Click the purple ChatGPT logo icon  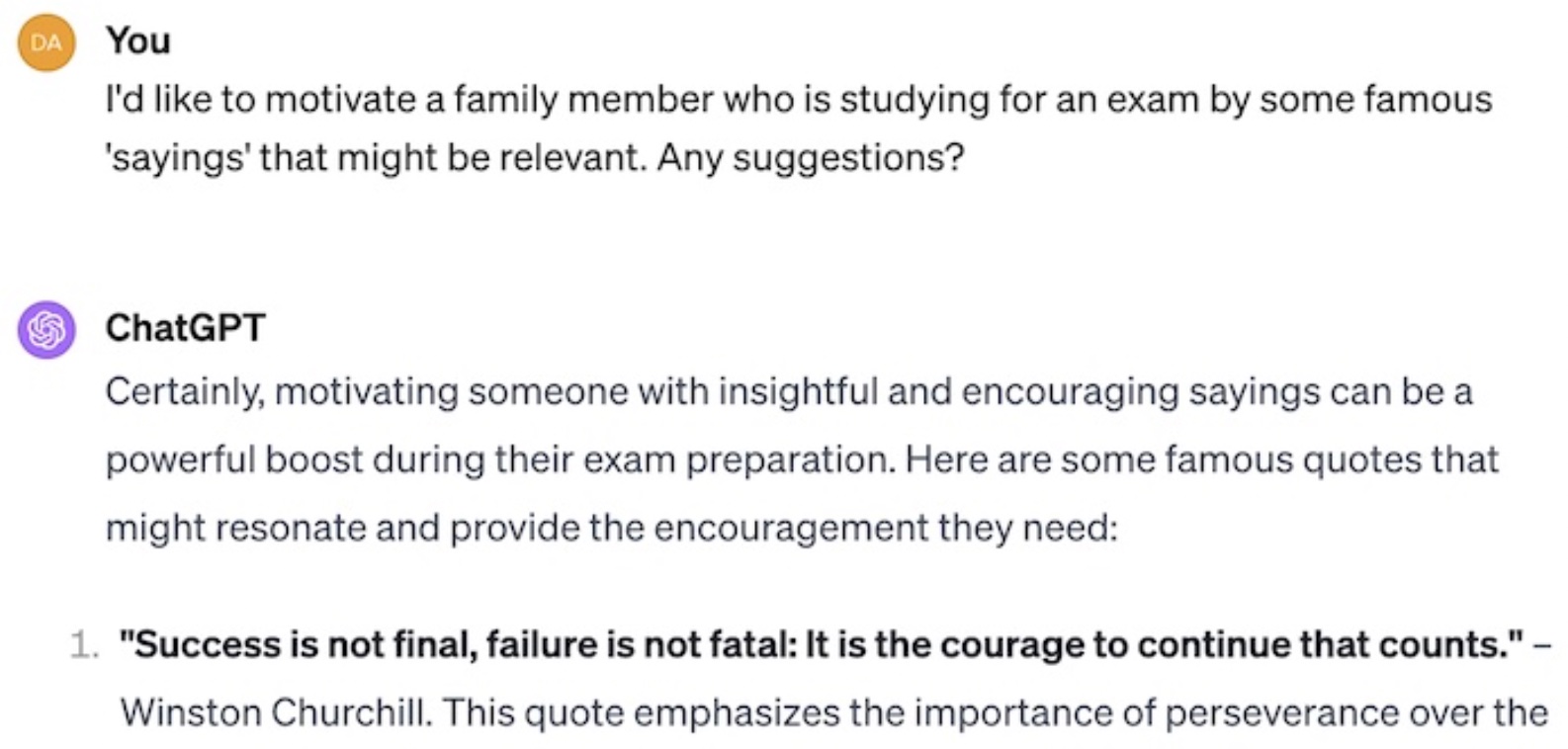46,329
